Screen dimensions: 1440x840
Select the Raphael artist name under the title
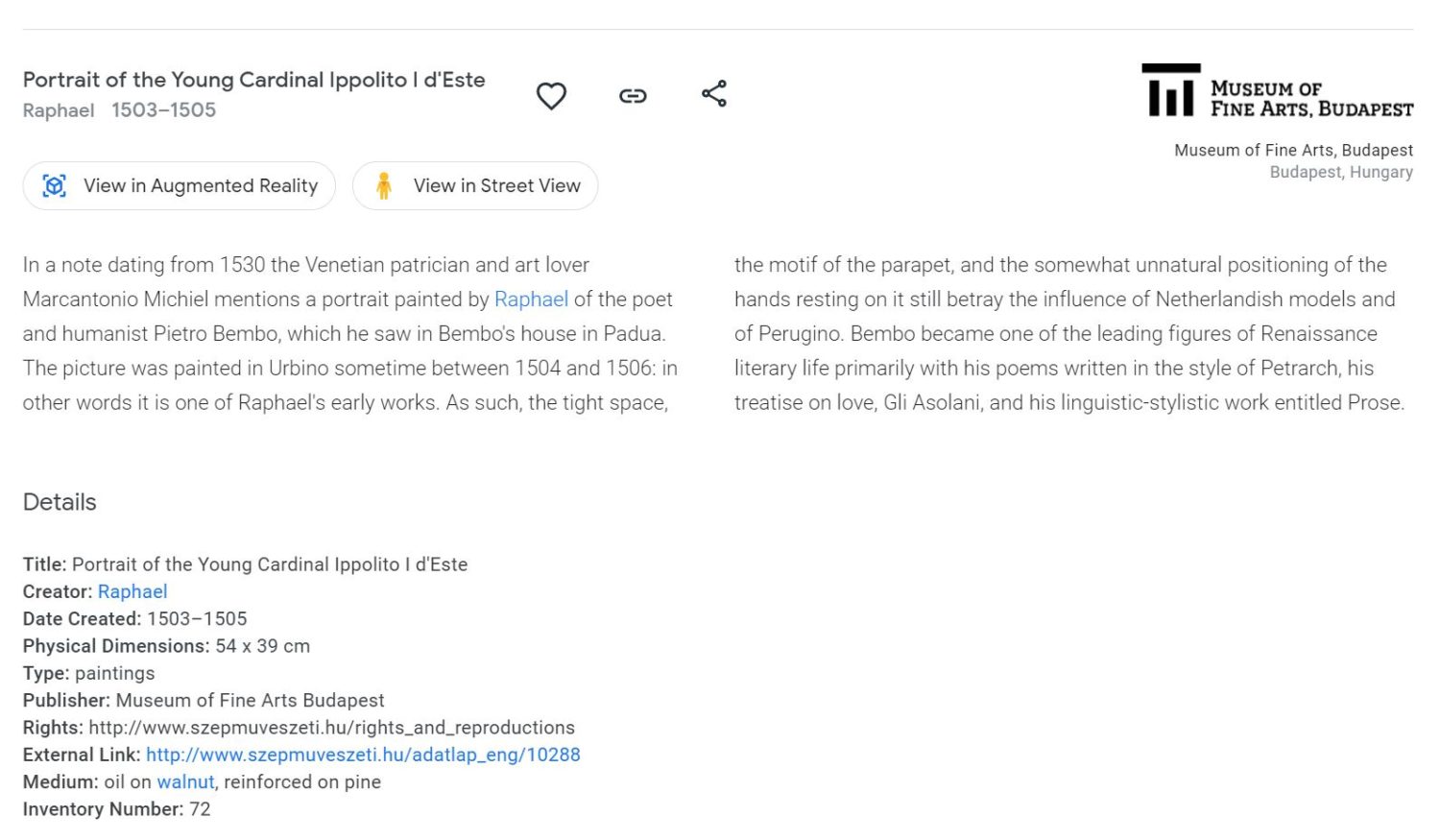[x=59, y=110]
